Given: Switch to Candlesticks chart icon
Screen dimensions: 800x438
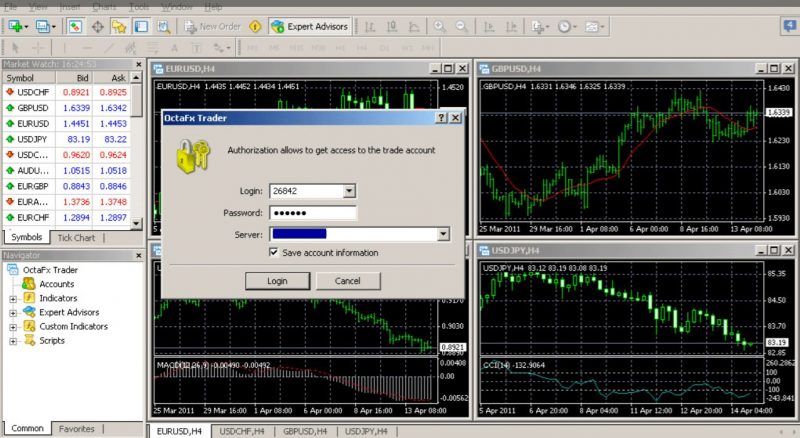Looking at the screenshot, I should [x=392, y=27].
